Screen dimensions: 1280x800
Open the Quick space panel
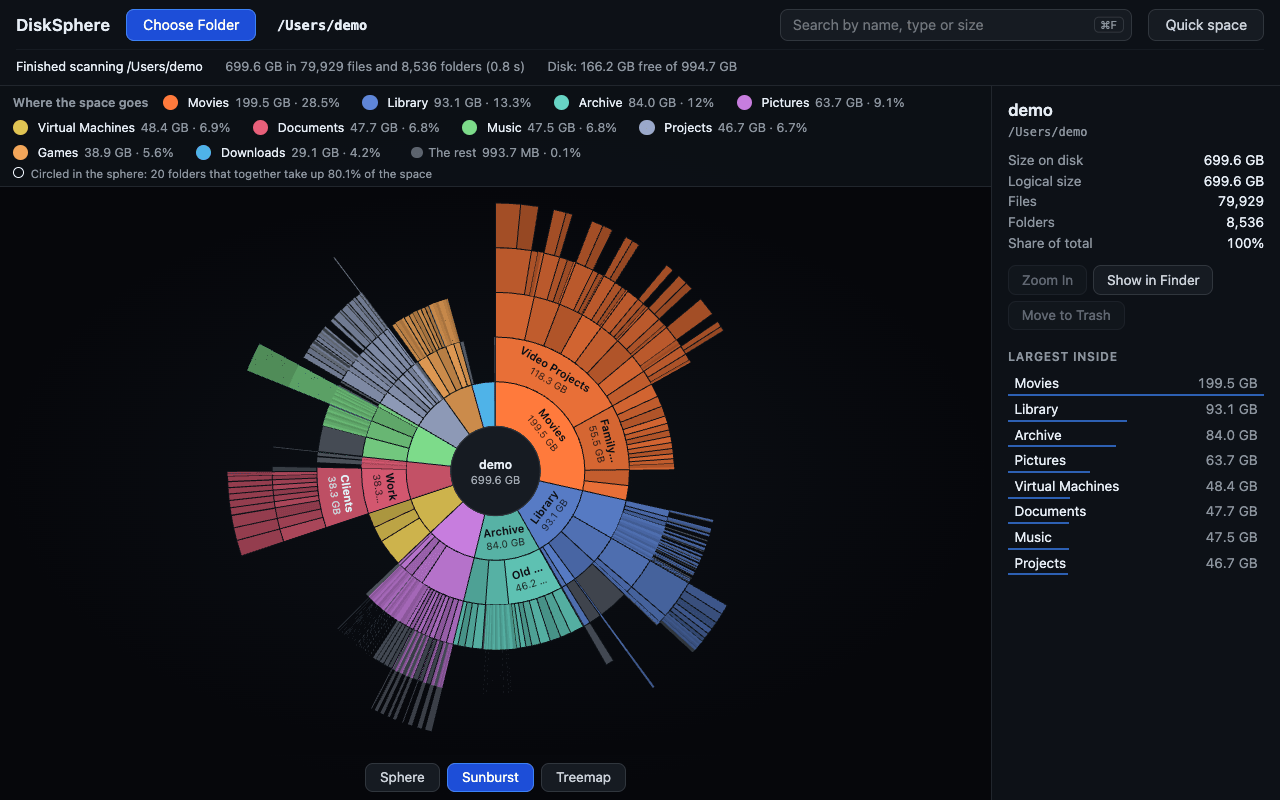pyautogui.click(x=1206, y=25)
